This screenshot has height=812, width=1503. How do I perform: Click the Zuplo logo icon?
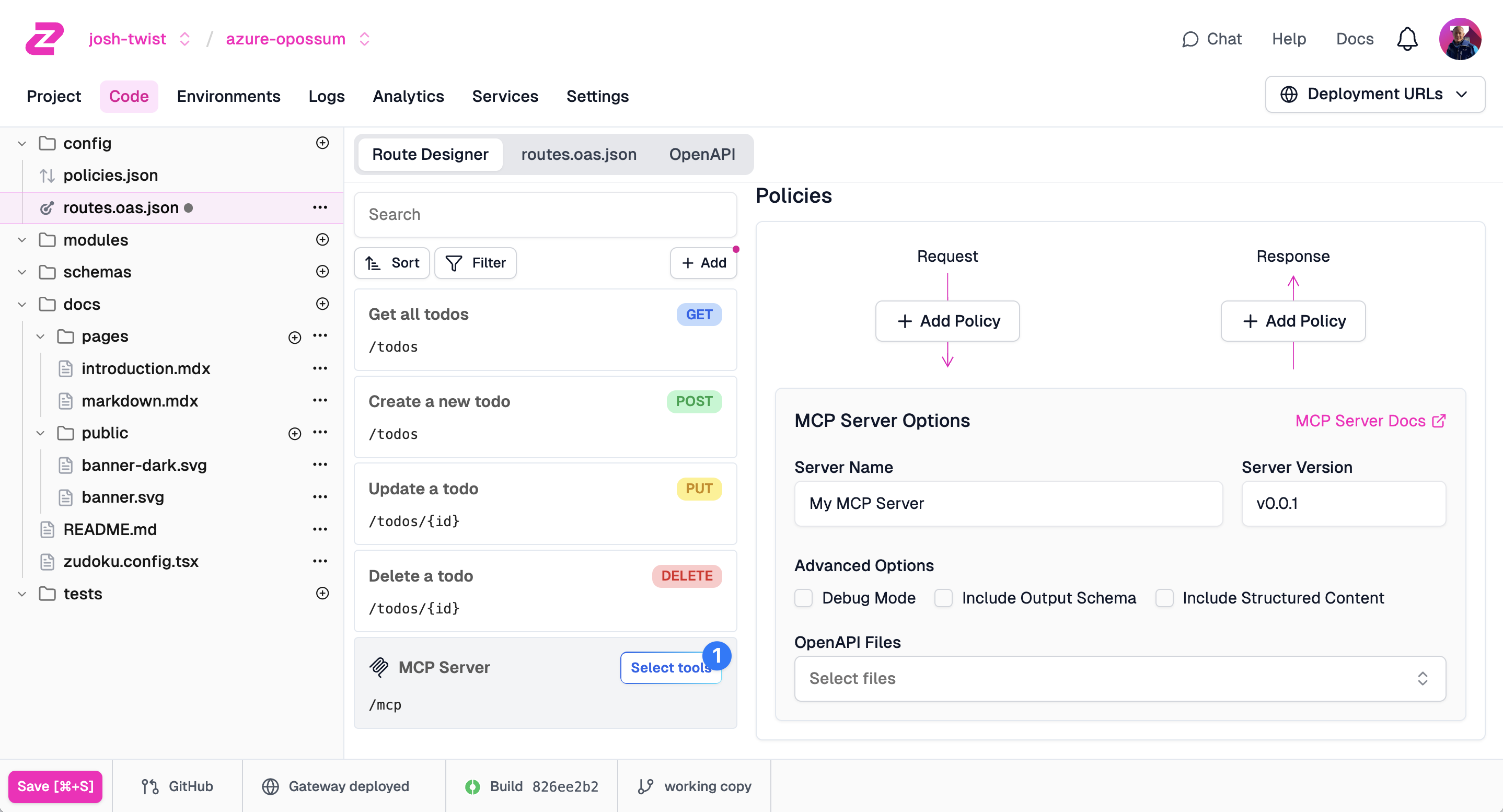click(x=44, y=39)
